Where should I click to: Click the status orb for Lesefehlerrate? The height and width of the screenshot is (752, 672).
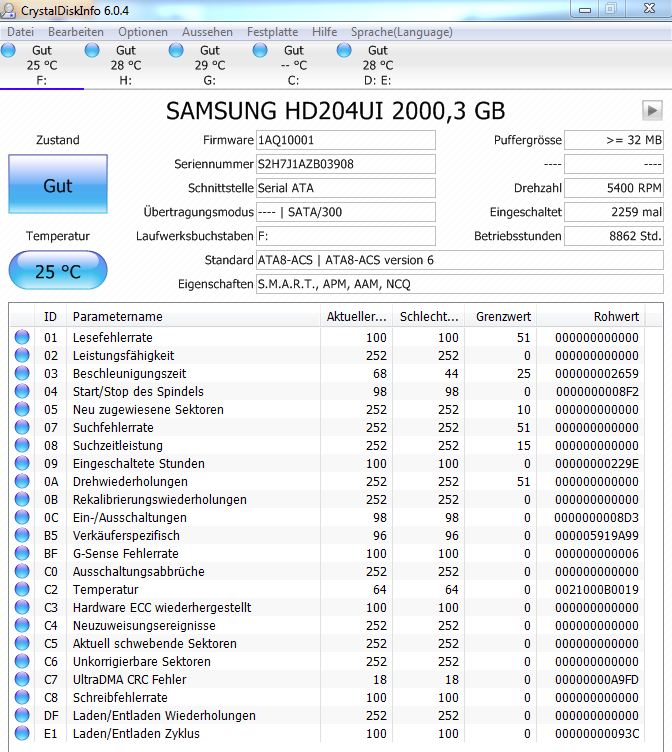point(22,337)
